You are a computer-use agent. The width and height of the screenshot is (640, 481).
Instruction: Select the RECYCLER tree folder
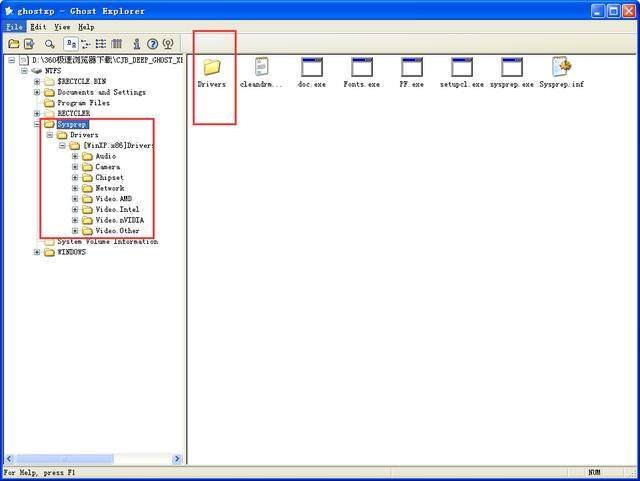(73, 114)
